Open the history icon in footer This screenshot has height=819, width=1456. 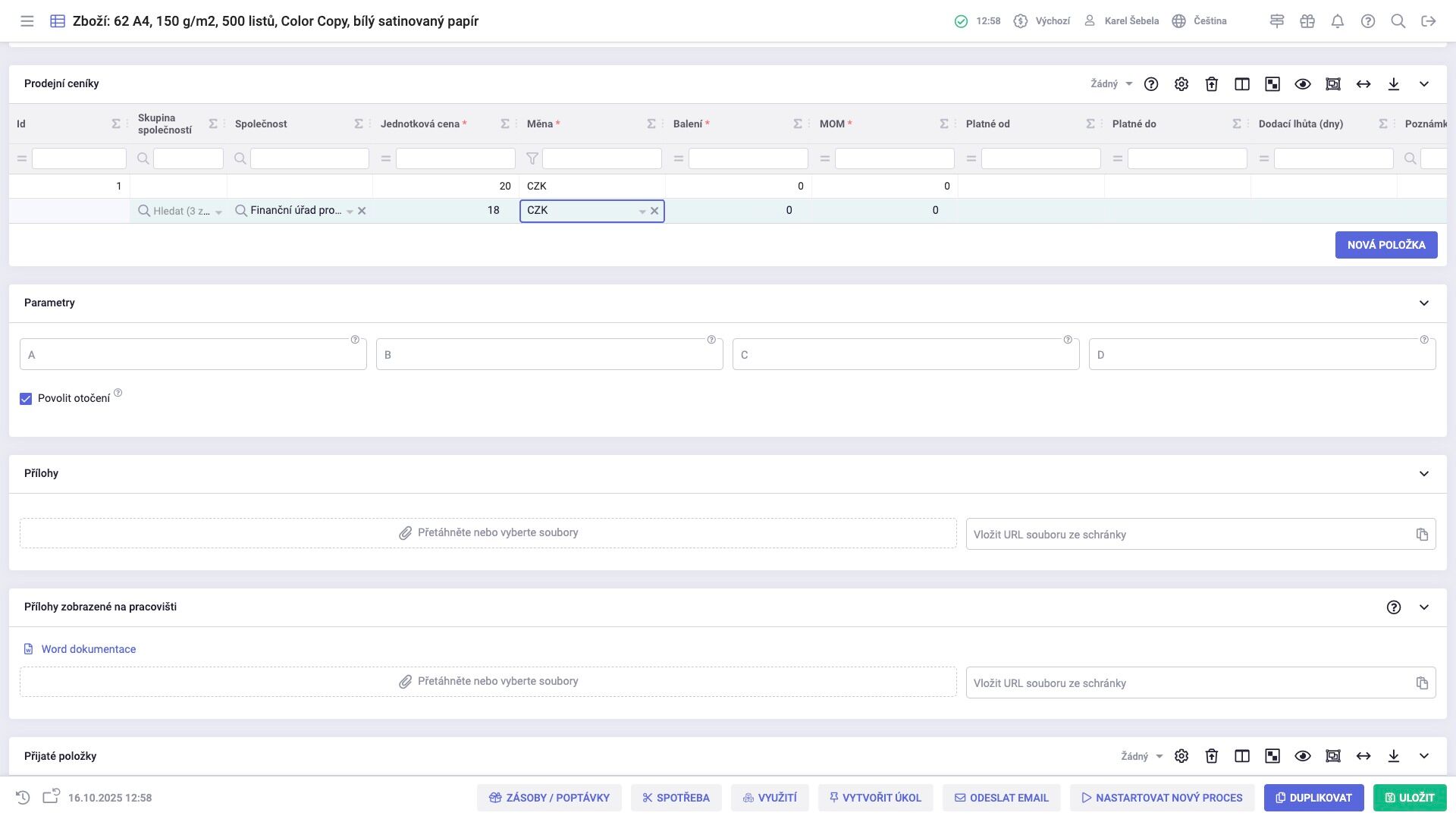click(23, 798)
